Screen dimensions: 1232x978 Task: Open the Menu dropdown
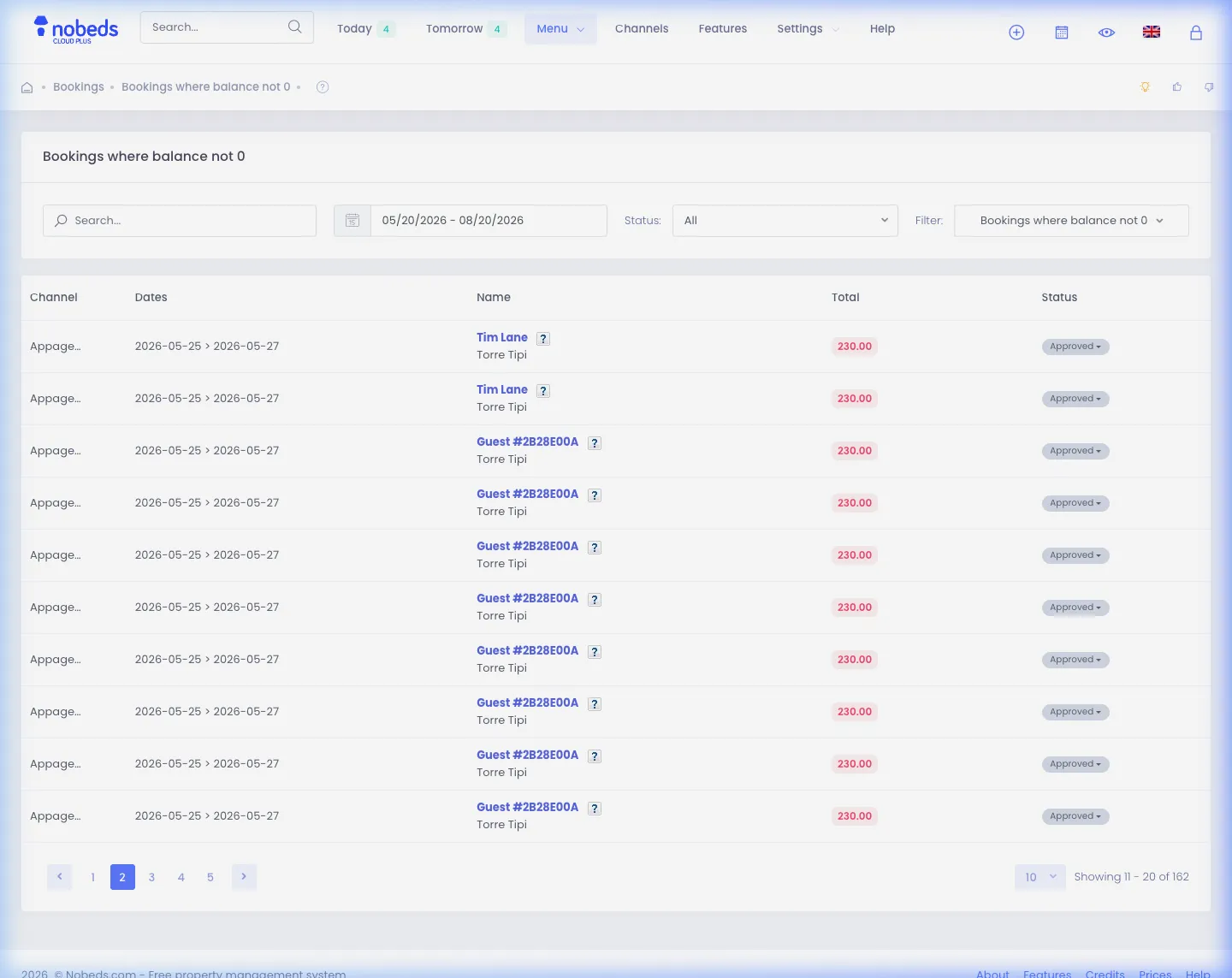pos(560,29)
